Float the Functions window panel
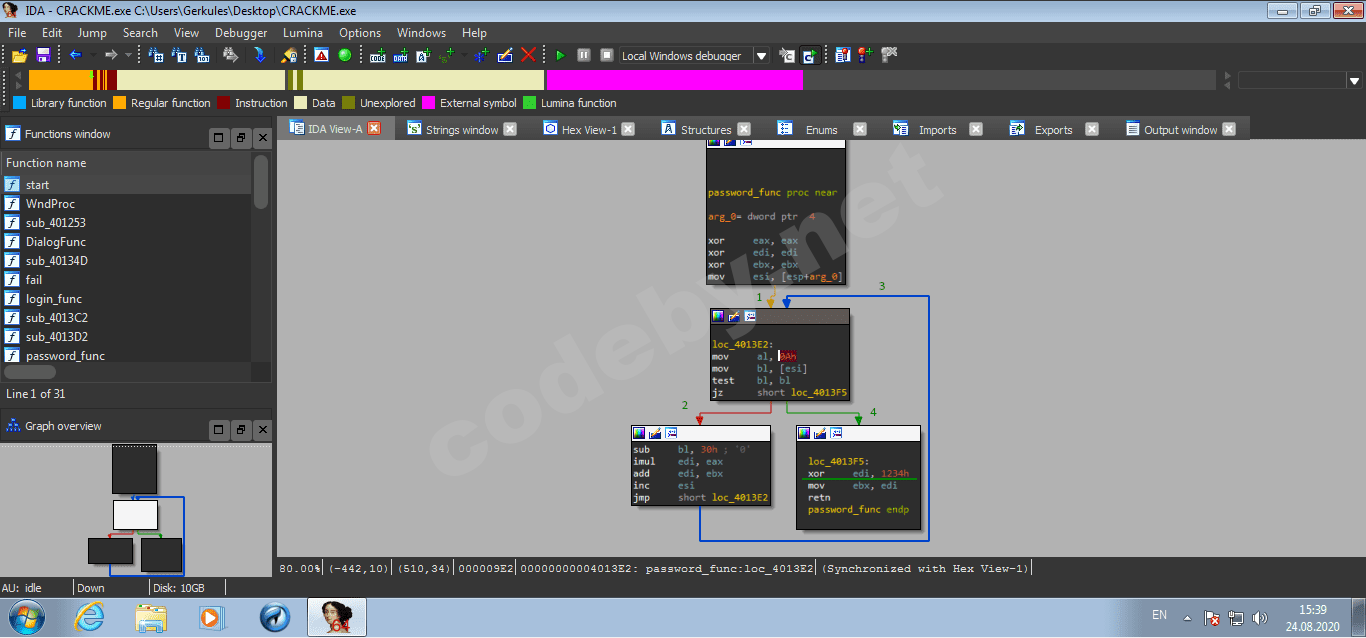Screen dimensions: 1366x638 [x=241, y=138]
